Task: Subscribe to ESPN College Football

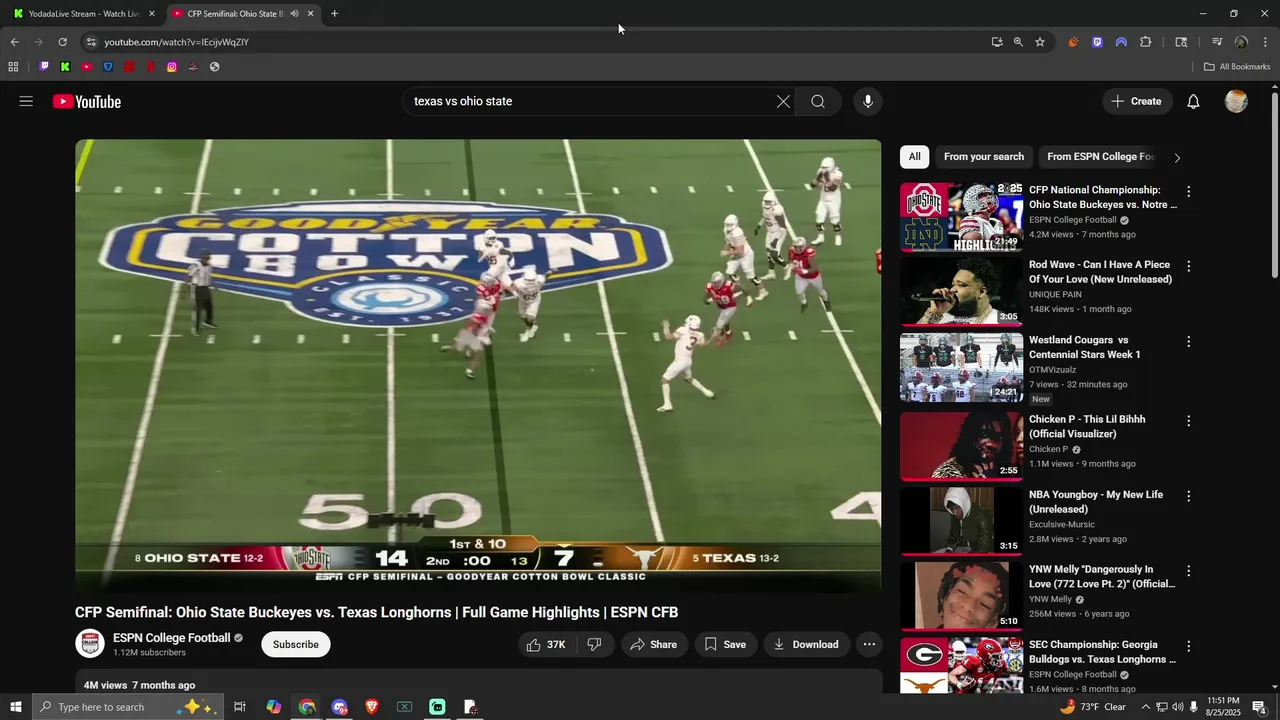Action: pos(296,645)
